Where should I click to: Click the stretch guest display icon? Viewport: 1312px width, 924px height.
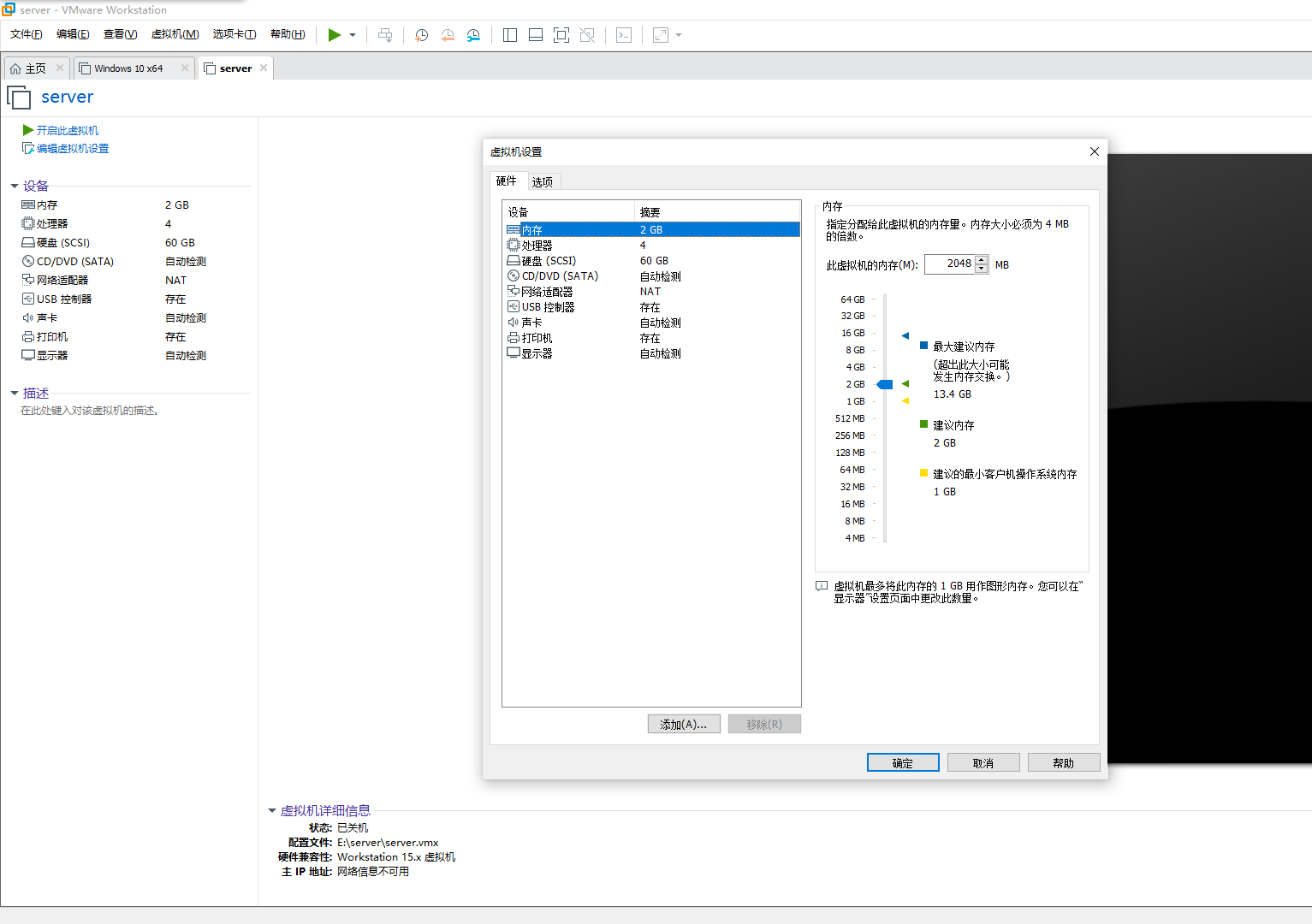coord(661,35)
